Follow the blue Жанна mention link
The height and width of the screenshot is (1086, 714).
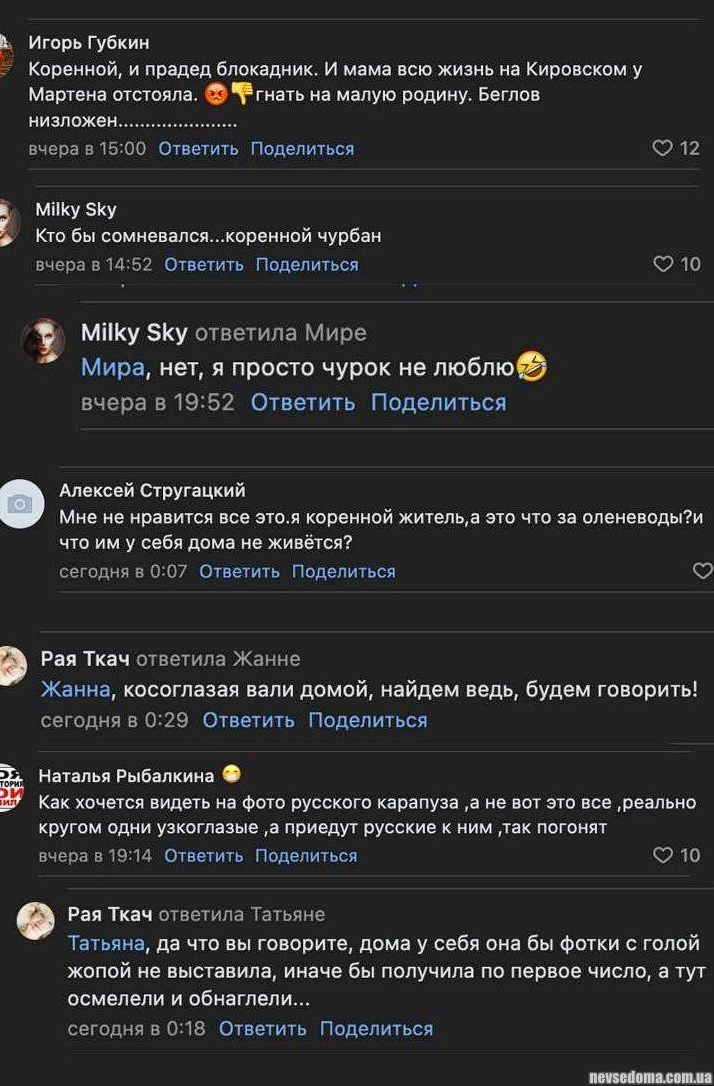tap(75, 690)
